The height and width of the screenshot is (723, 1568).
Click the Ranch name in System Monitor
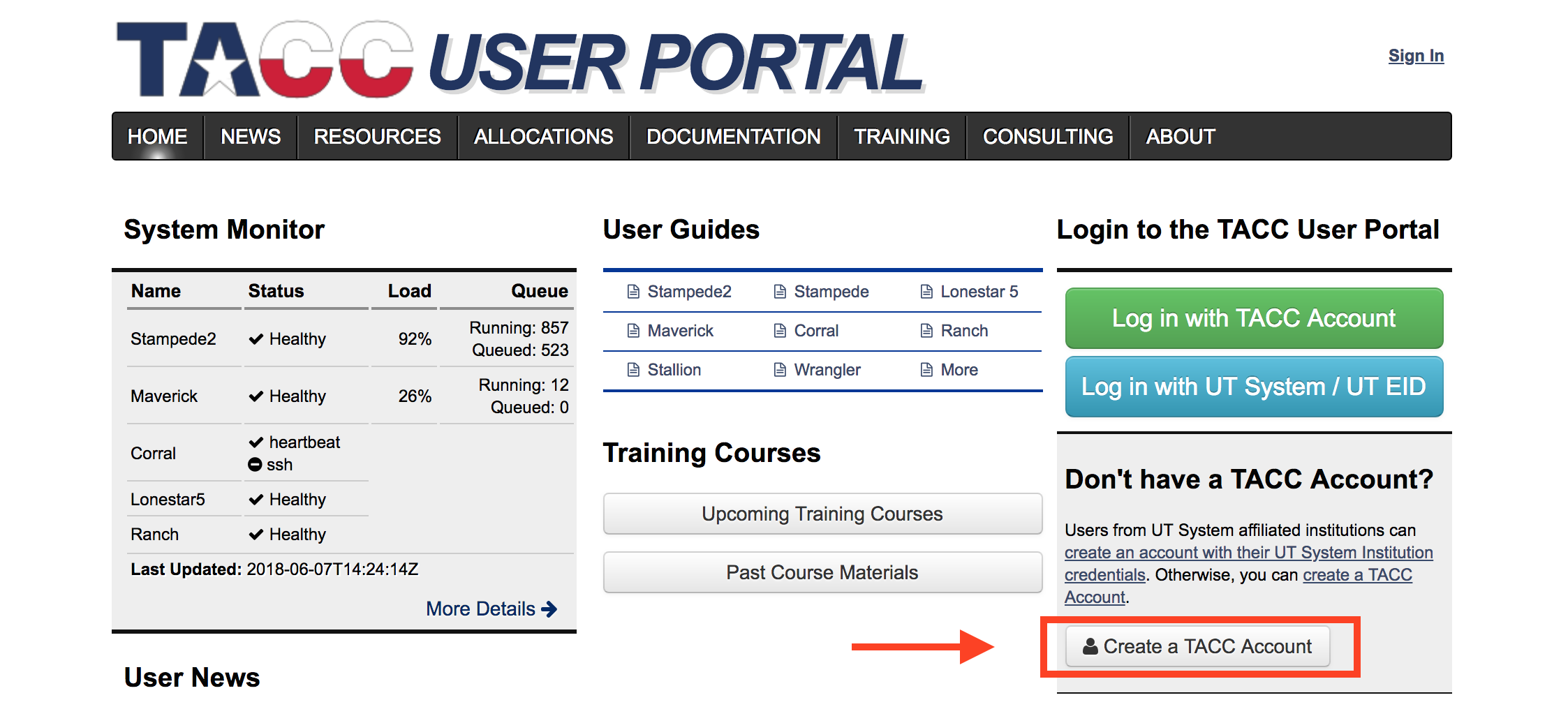(x=155, y=535)
